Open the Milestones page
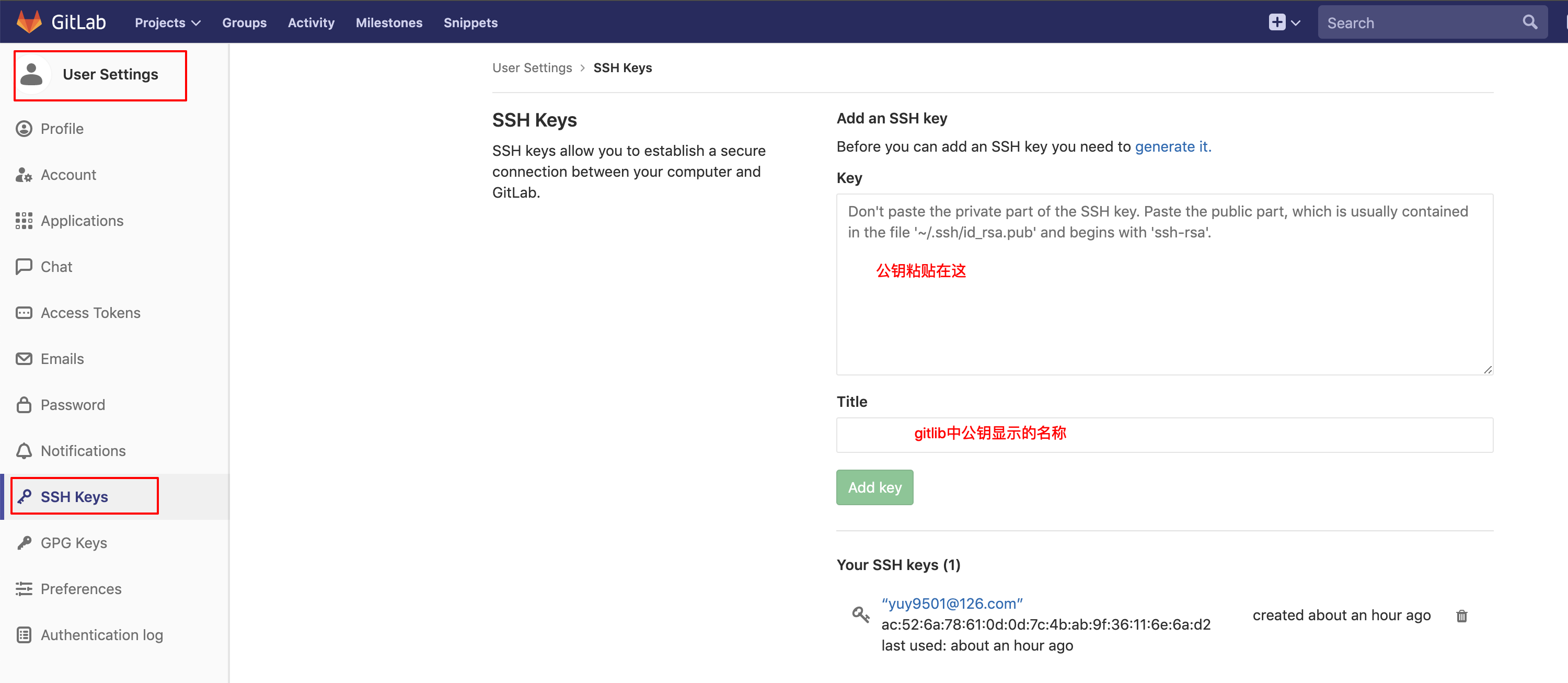Screen dimensions: 1568x683 tap(389, 22)
